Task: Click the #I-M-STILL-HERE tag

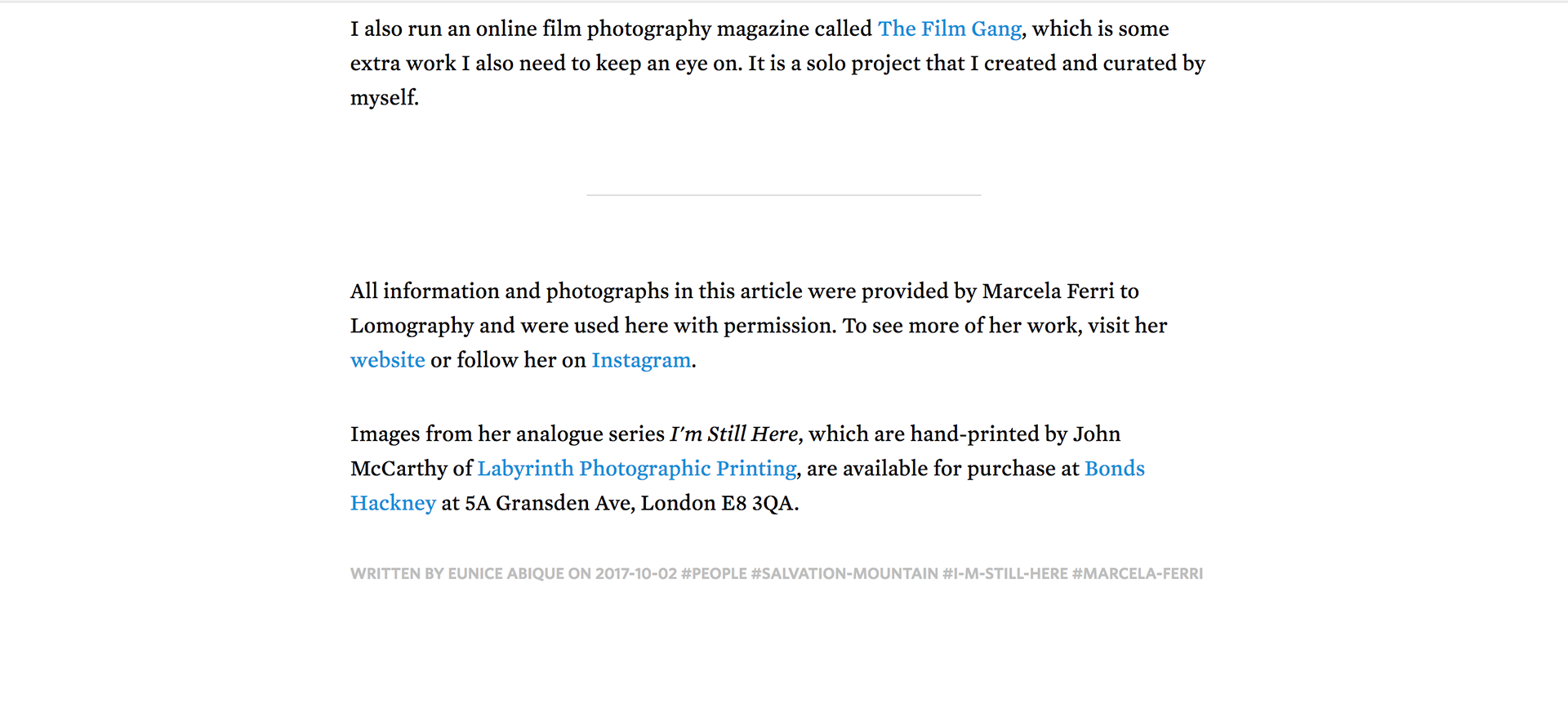Action: (x=1004, y=574)
